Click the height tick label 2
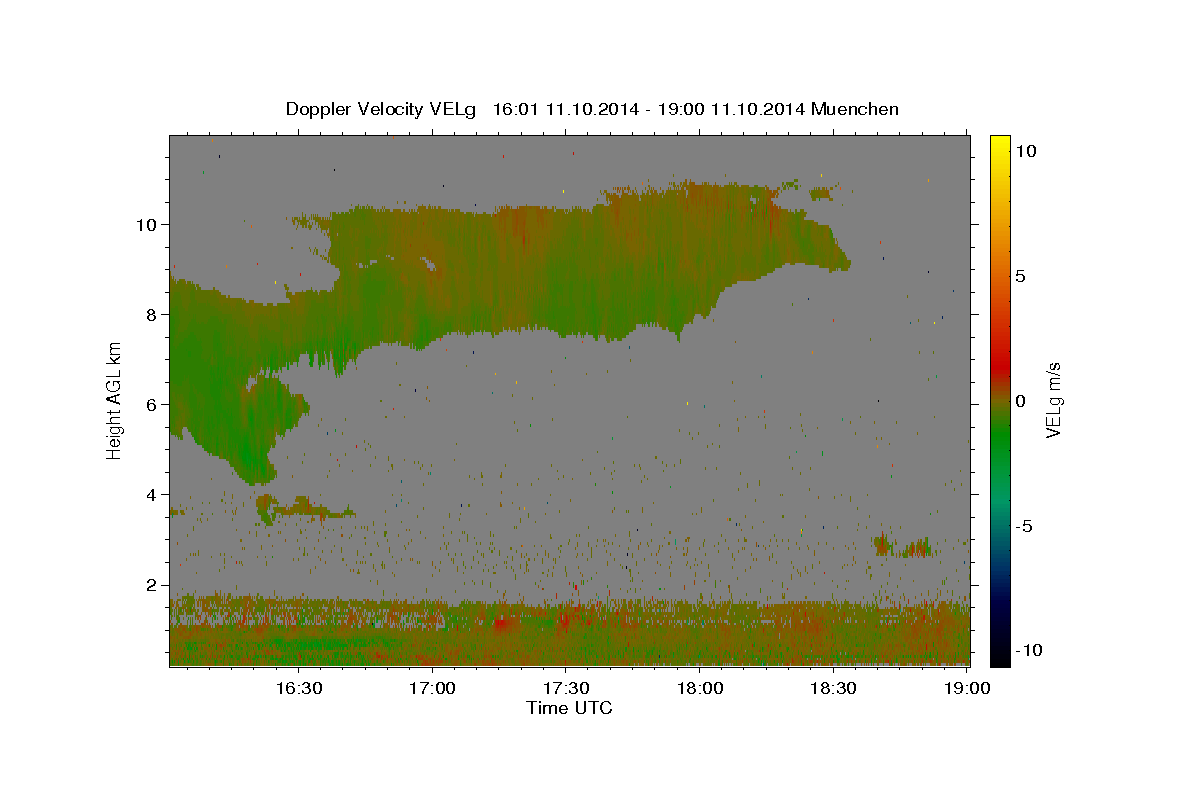The width and height of the screenshot is (1200, 800). (153, 585)
